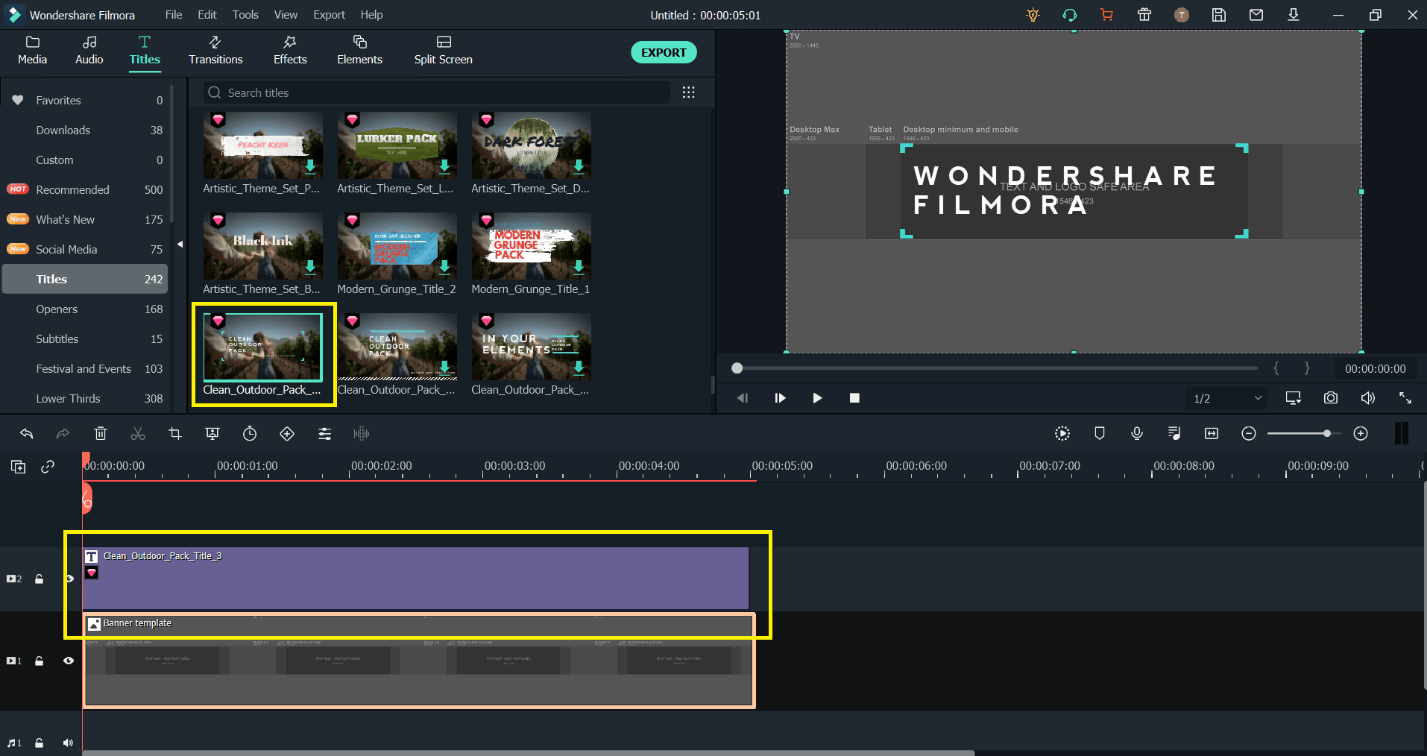Open the Speed stopwatch tool
This screenshot has height=756, width=1427.
(250, 433)
